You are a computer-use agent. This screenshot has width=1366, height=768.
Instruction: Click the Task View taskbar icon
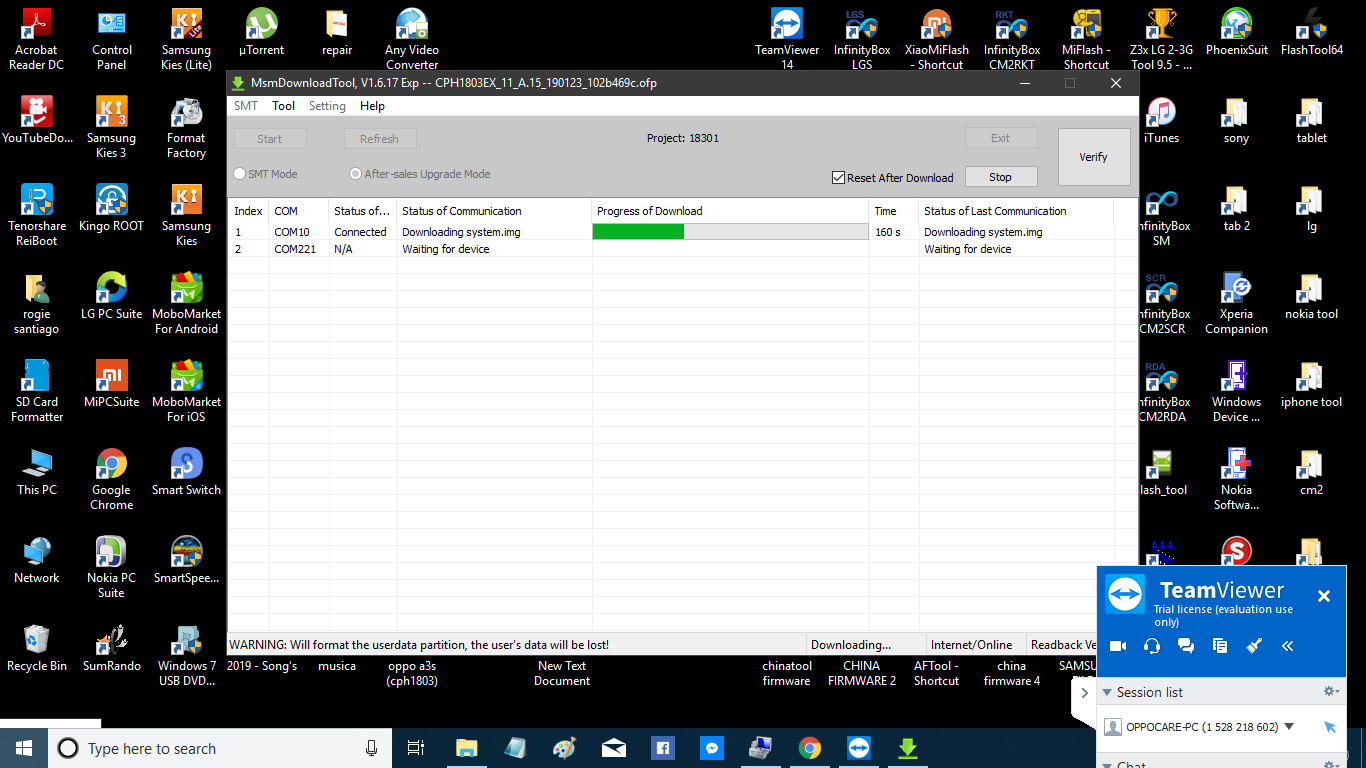(416, 748)
